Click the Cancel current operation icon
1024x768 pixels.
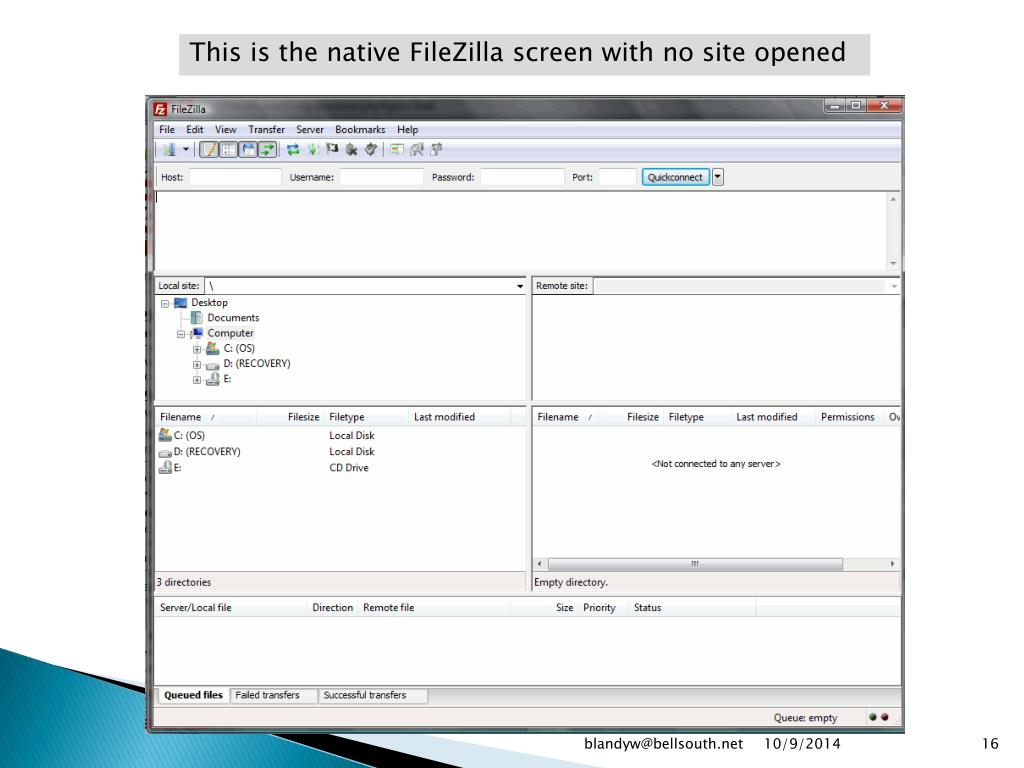click(x=332, y=150)
